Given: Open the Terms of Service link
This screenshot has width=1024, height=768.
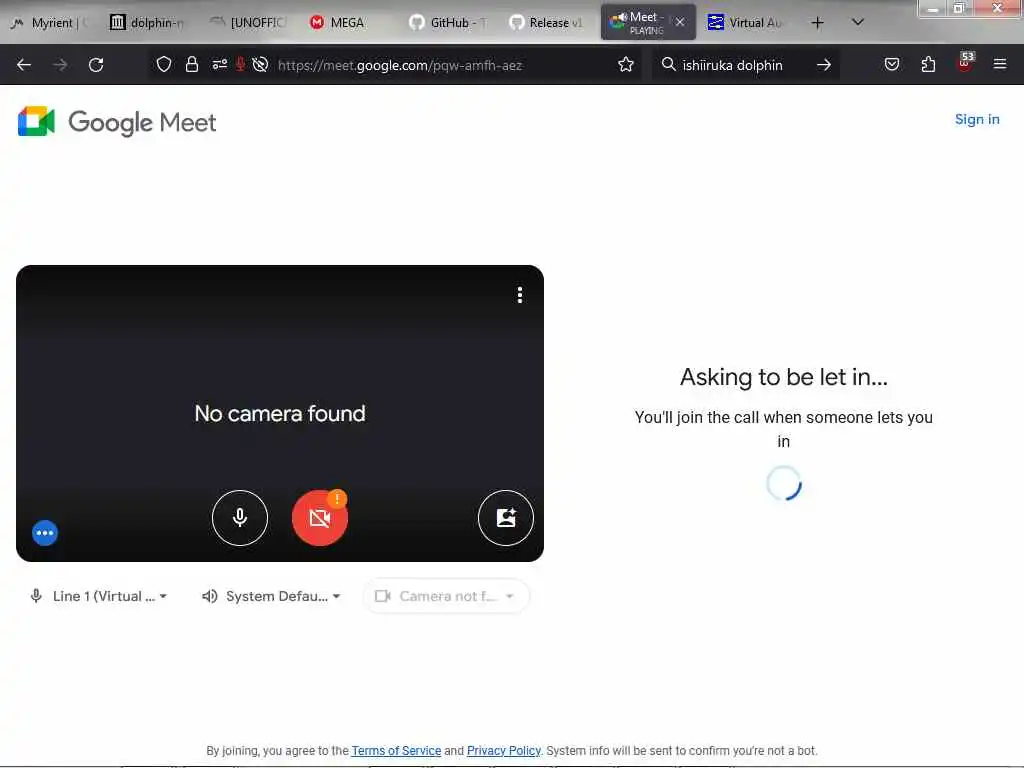Looking at the screenshot, I should 396,750.
